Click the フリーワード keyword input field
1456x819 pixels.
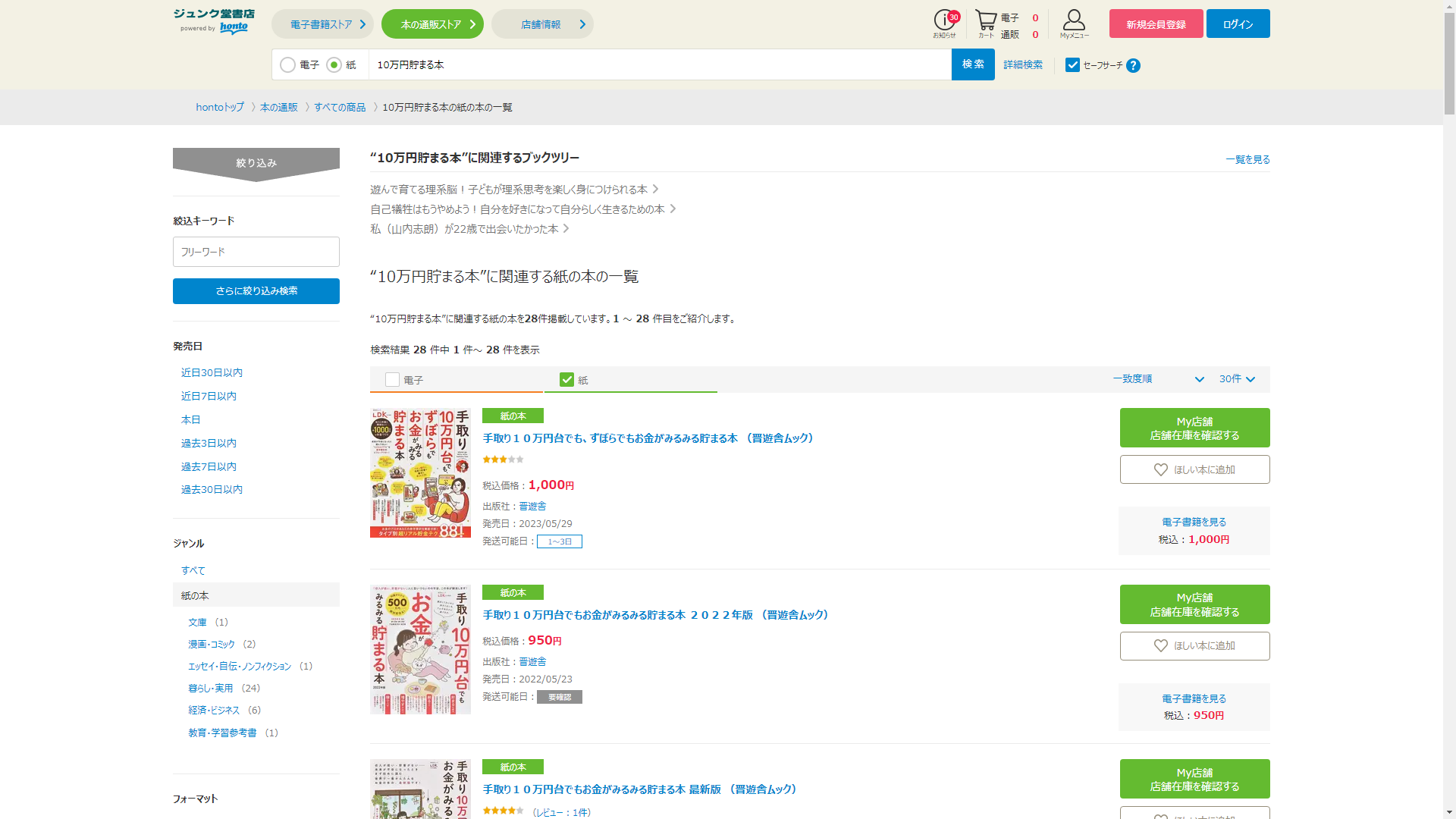pos(256,252)
